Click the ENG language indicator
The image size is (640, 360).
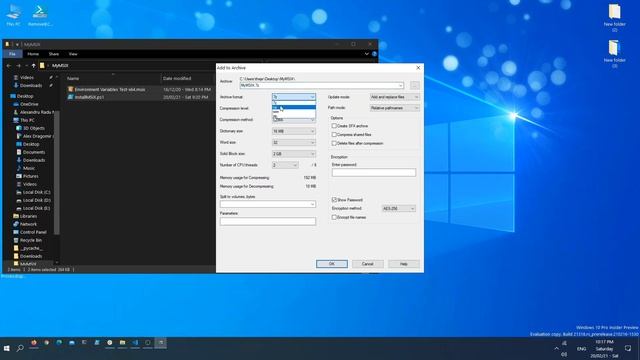click(582, 349)
